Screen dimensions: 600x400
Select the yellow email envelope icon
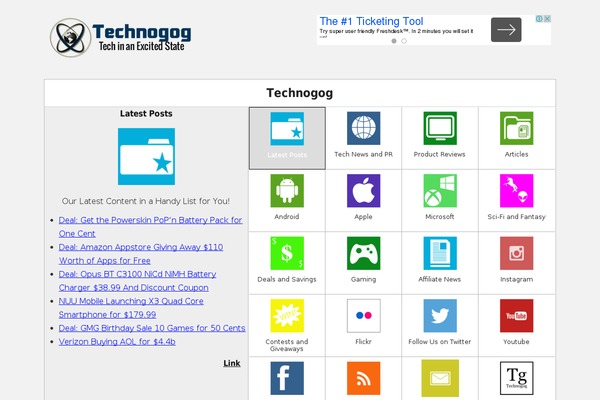click(x=440, y=378)
